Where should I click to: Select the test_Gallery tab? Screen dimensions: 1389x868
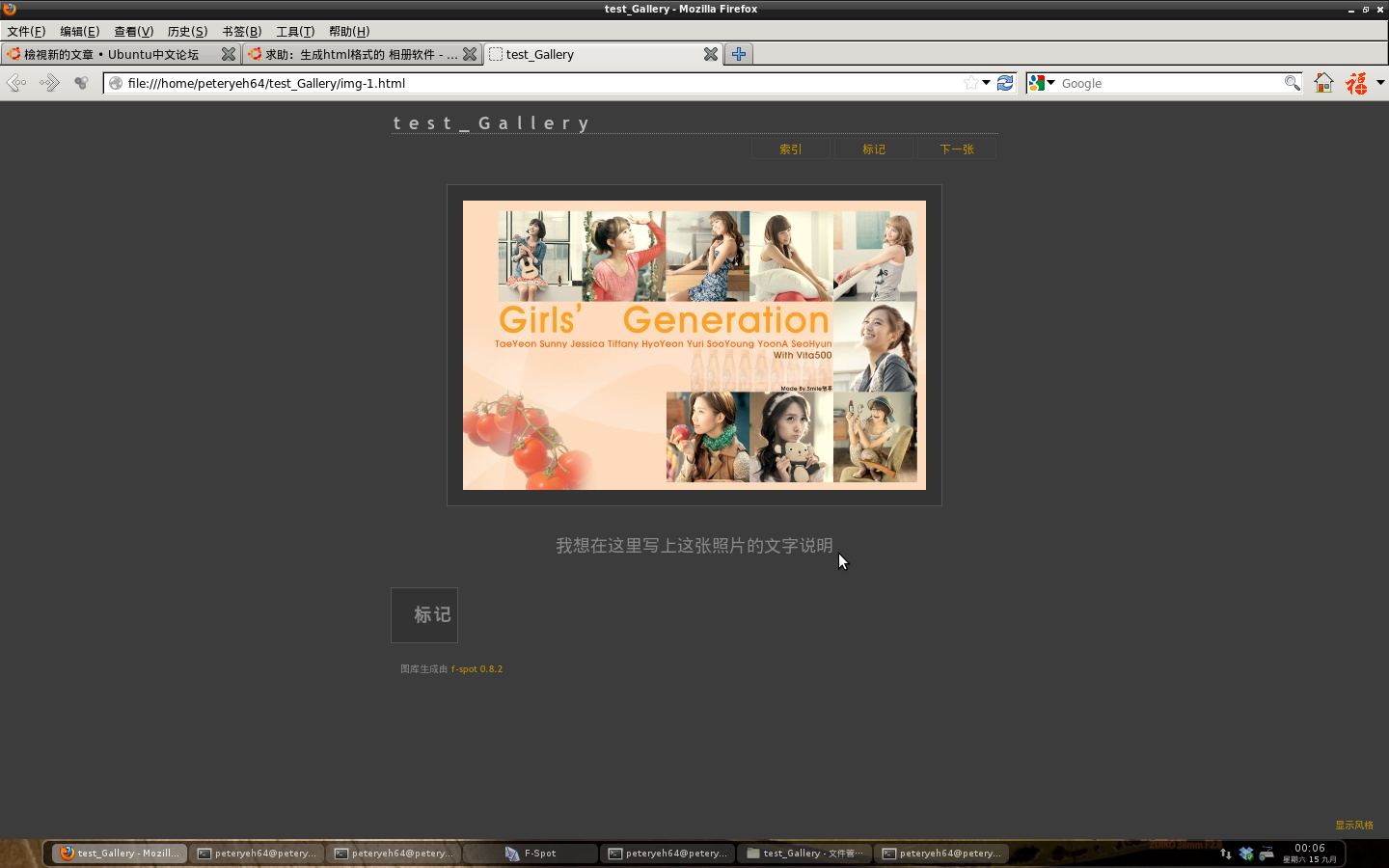tap(603, 54)
